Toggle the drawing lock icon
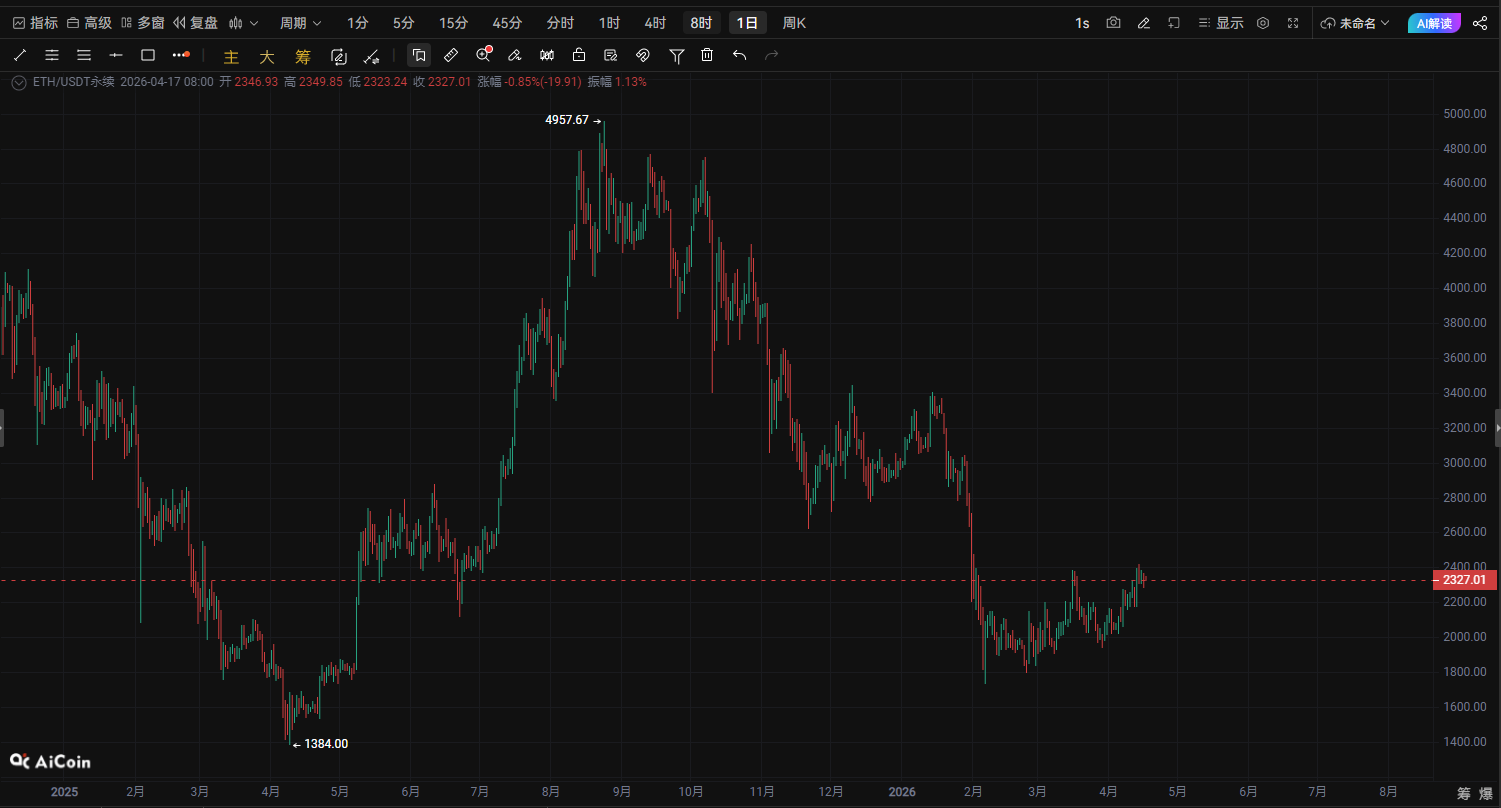1501x808 pixels. 579,55
